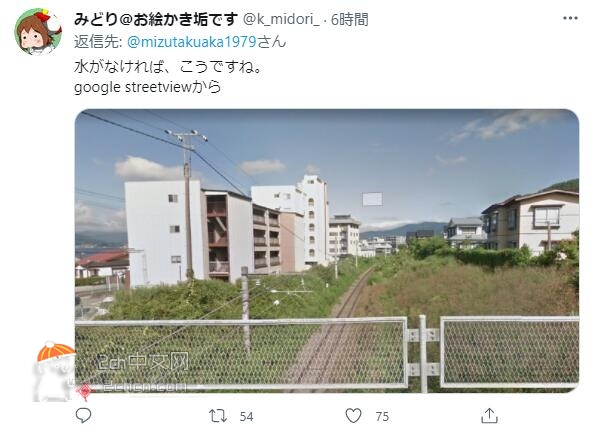The width and height of the screenshot is (595, 432).
Task: Retweet this post via arrows icon
Action: (x=218, y=416)
